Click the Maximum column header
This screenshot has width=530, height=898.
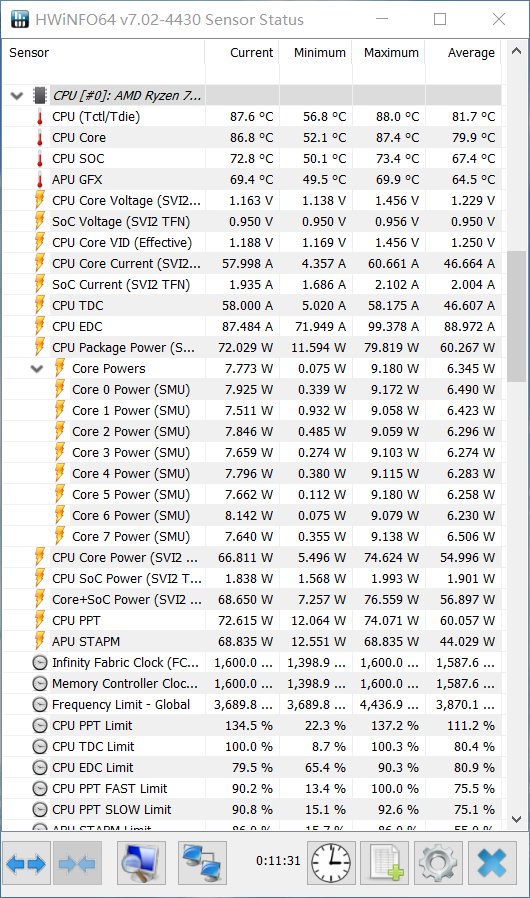[388, 53]
